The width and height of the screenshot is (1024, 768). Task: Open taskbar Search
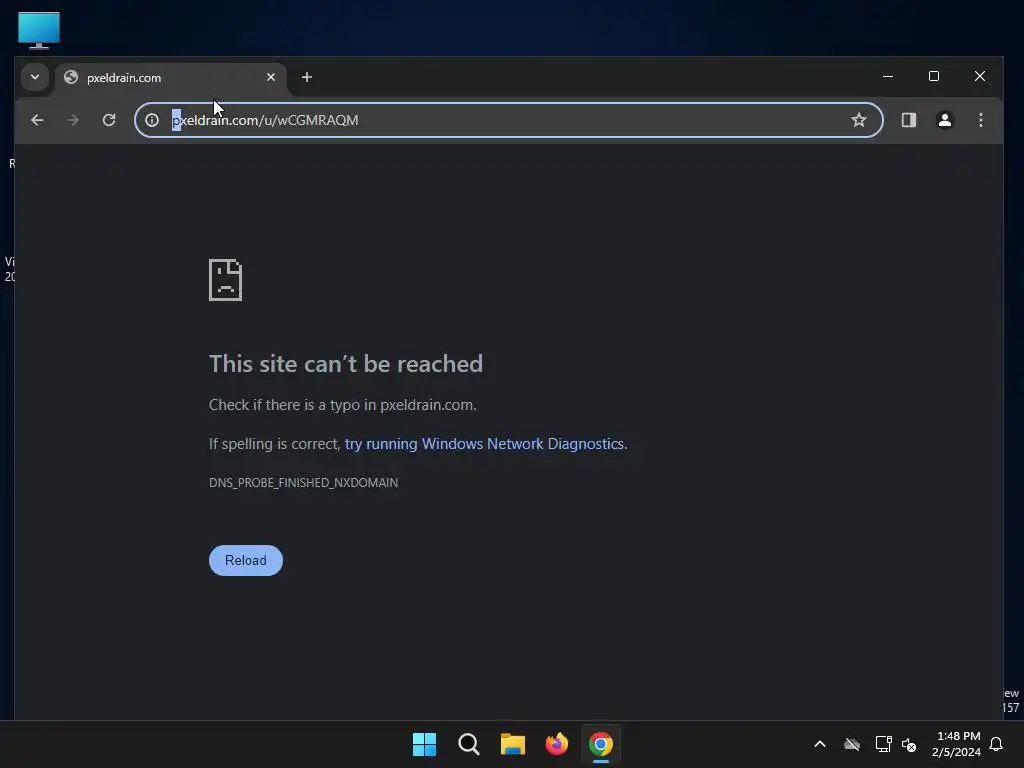point(468,744)
